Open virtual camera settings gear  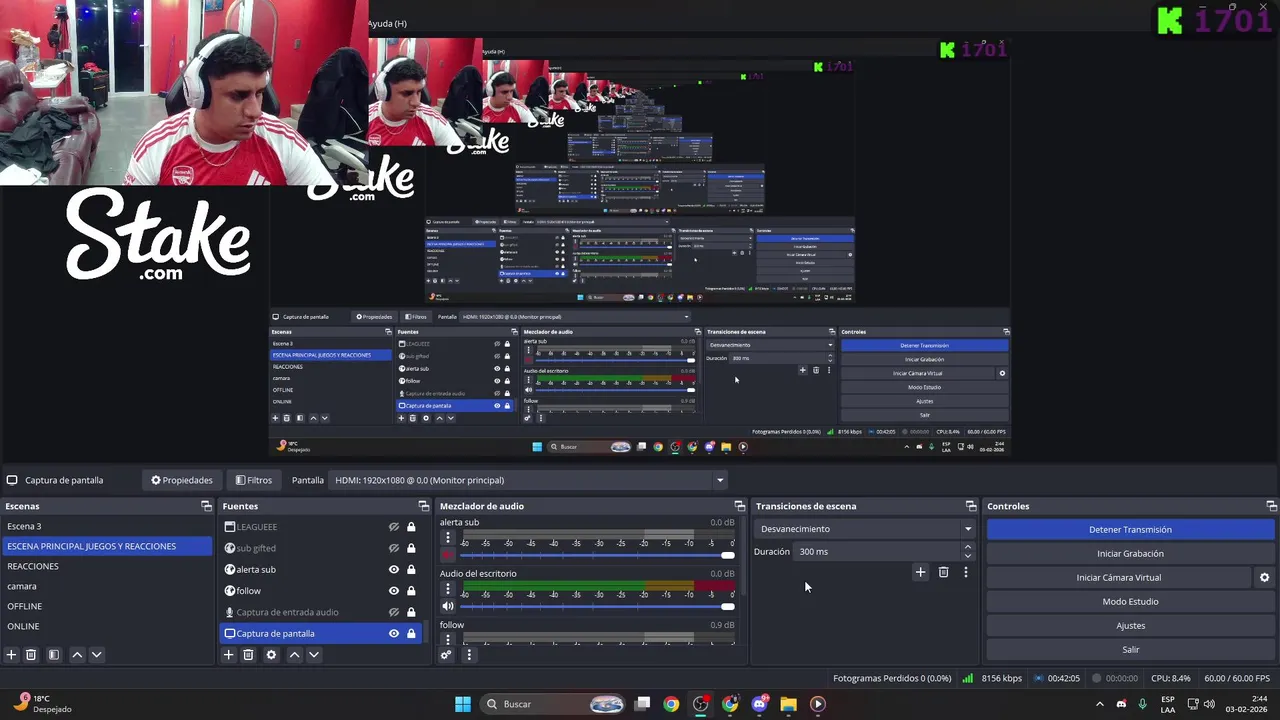click(x=1264, y=577)
